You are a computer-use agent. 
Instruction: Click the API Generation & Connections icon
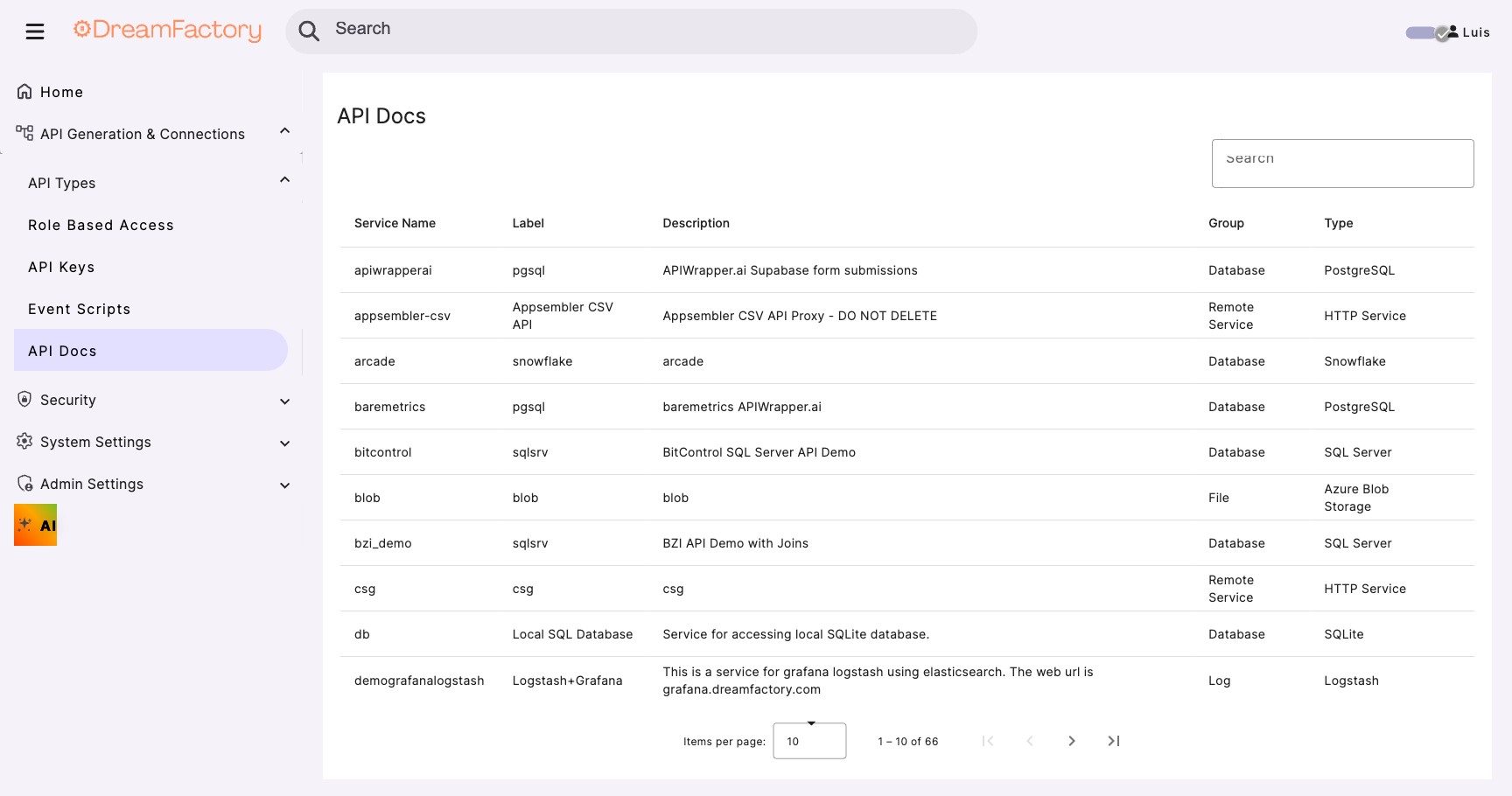24,132
